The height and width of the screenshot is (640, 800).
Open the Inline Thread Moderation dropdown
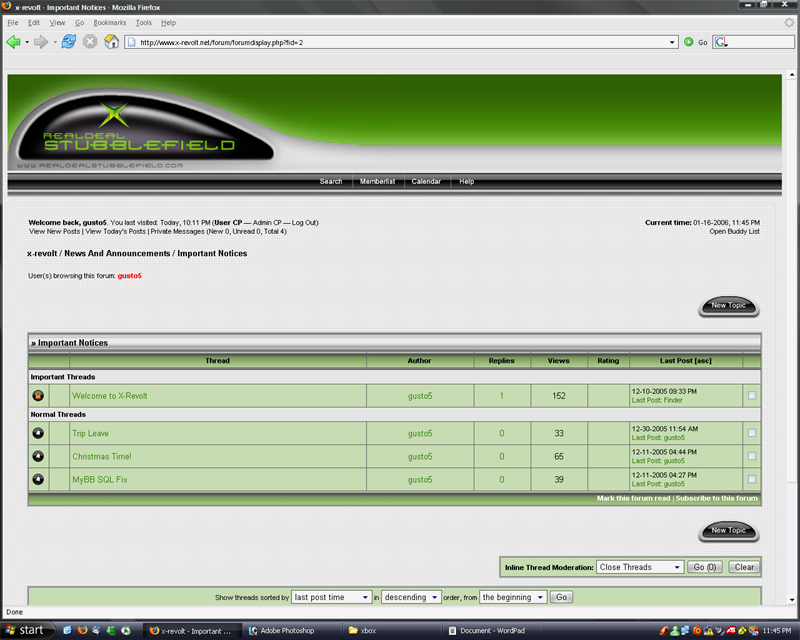(x=640, y=567)
